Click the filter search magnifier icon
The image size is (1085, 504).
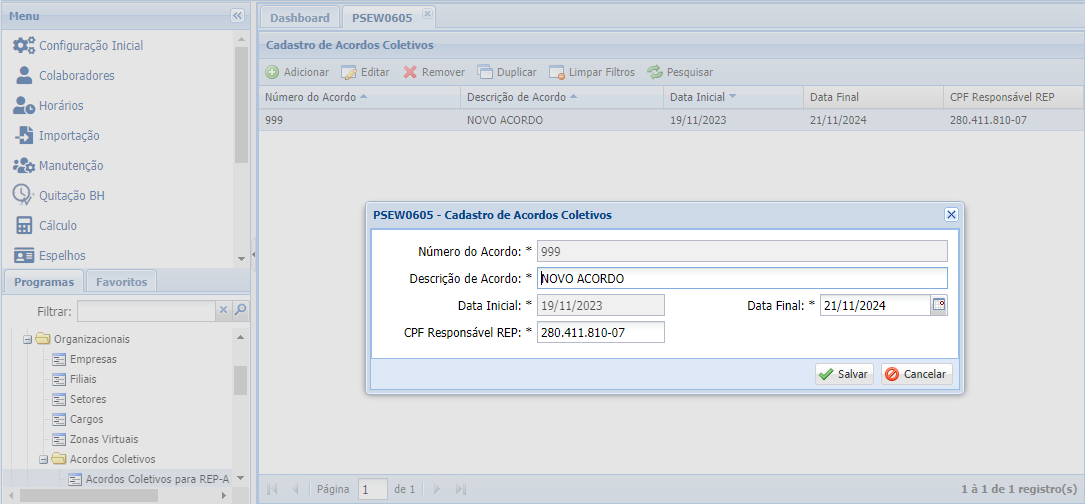click(x=240, y=311)
